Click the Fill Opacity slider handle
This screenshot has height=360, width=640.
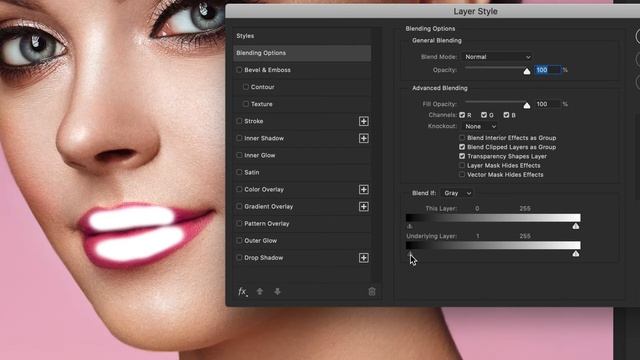[x=527, y=106]
